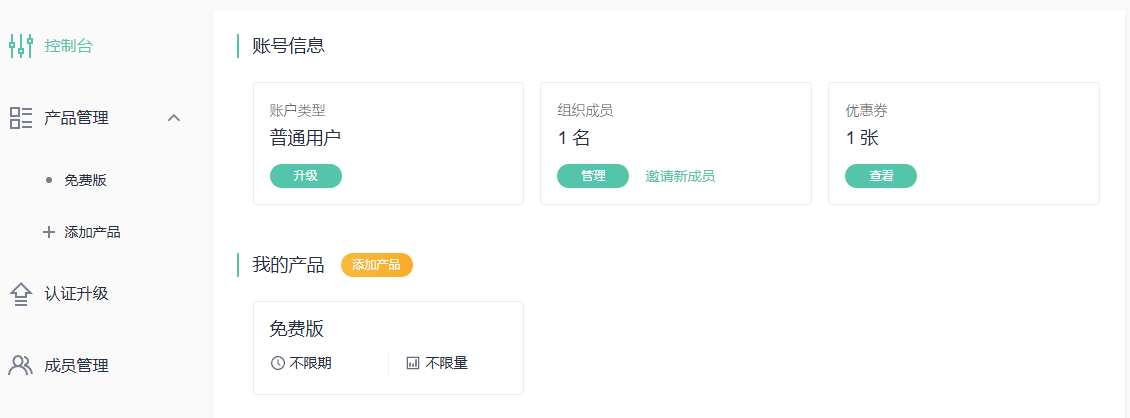Click the 控制台 dashboard sliders icon

pos(21,46)
